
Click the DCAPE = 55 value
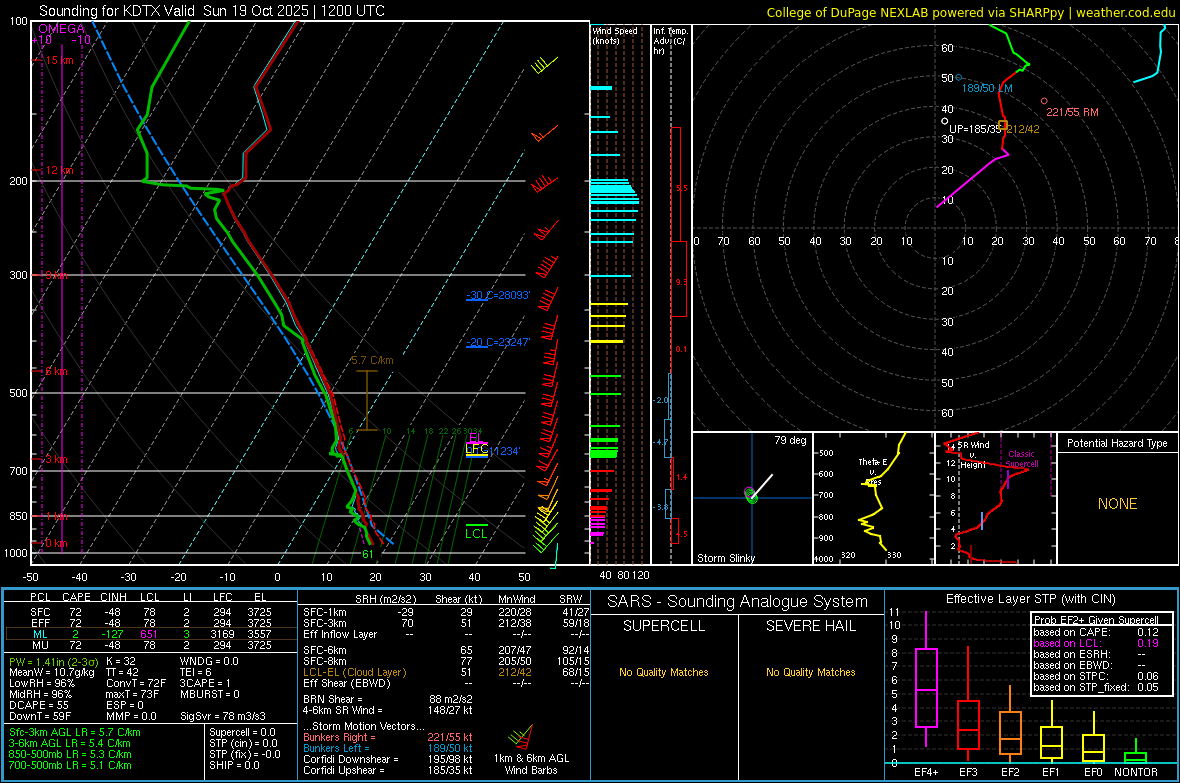click(39, 705)
